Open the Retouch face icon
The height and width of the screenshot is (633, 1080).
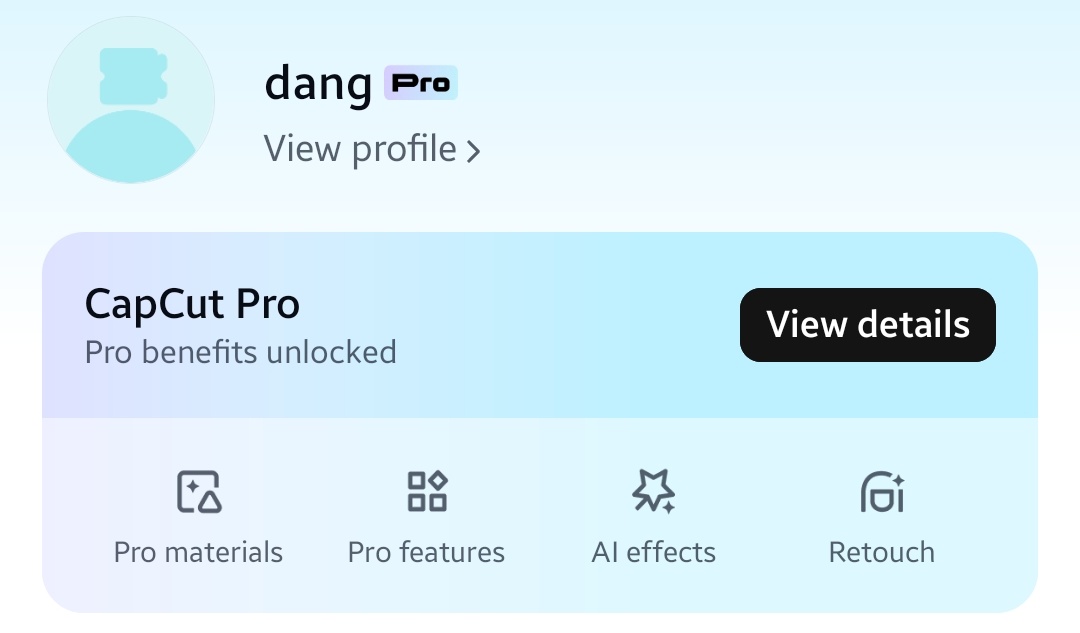click(x=882, y=492)
